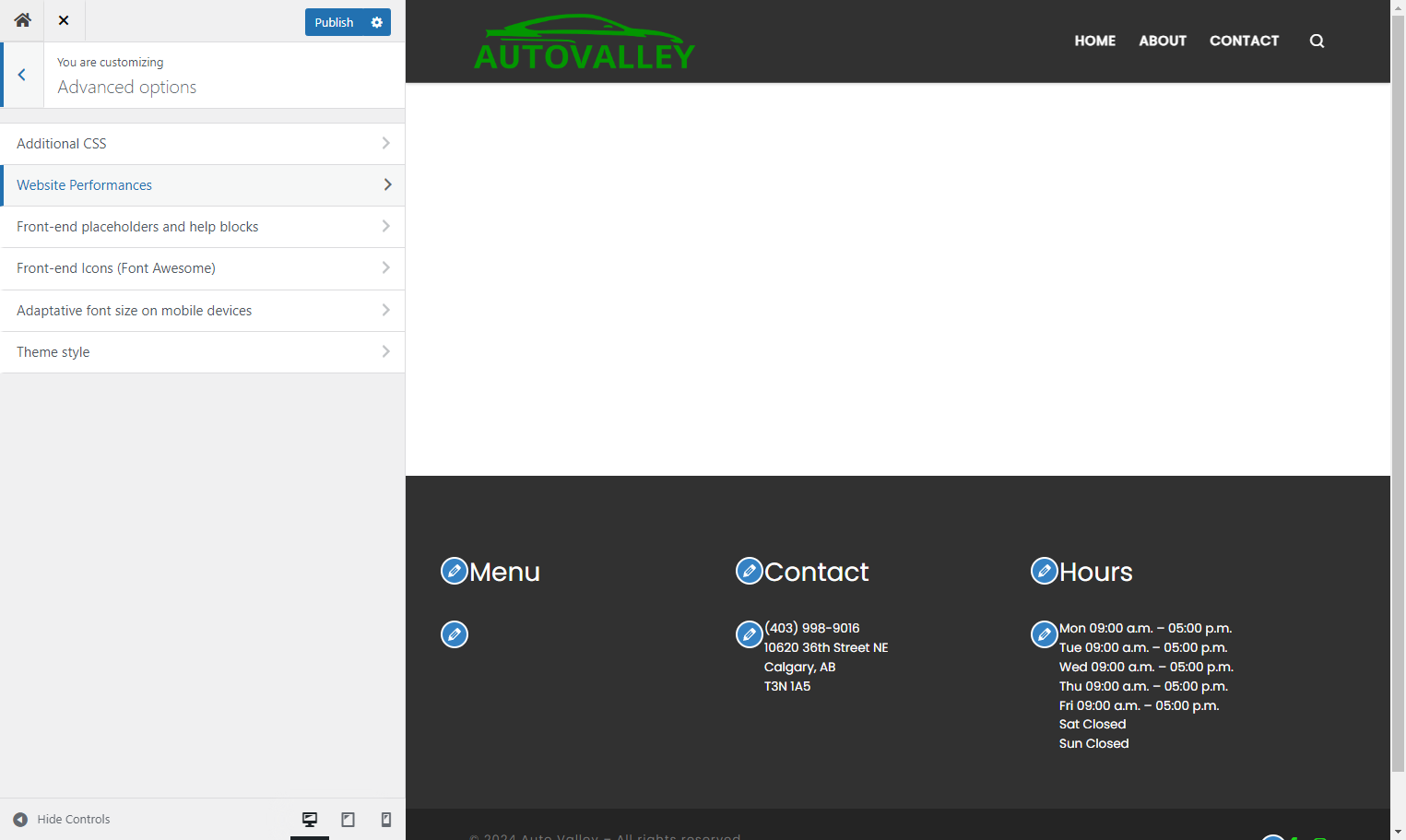Click the Publish button
Image resolution: width=1406 pixels, height=840 pixels.
(x=334, y=22)
